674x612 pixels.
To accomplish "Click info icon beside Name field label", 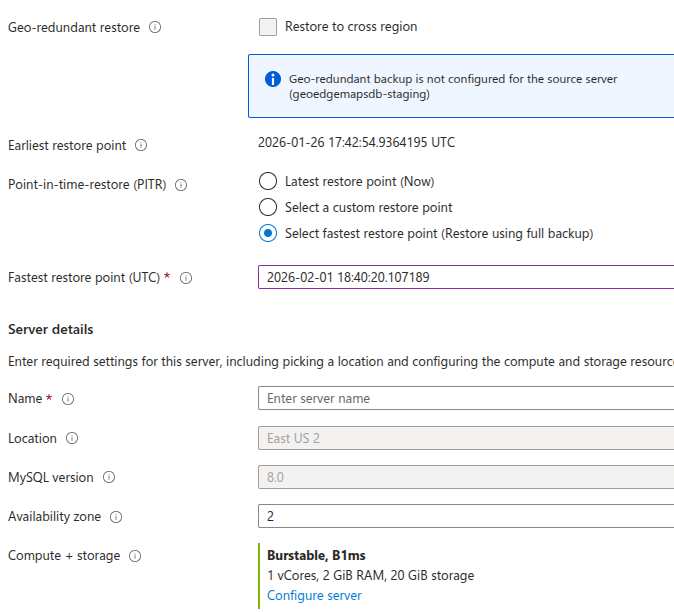I will pos(68,399).
